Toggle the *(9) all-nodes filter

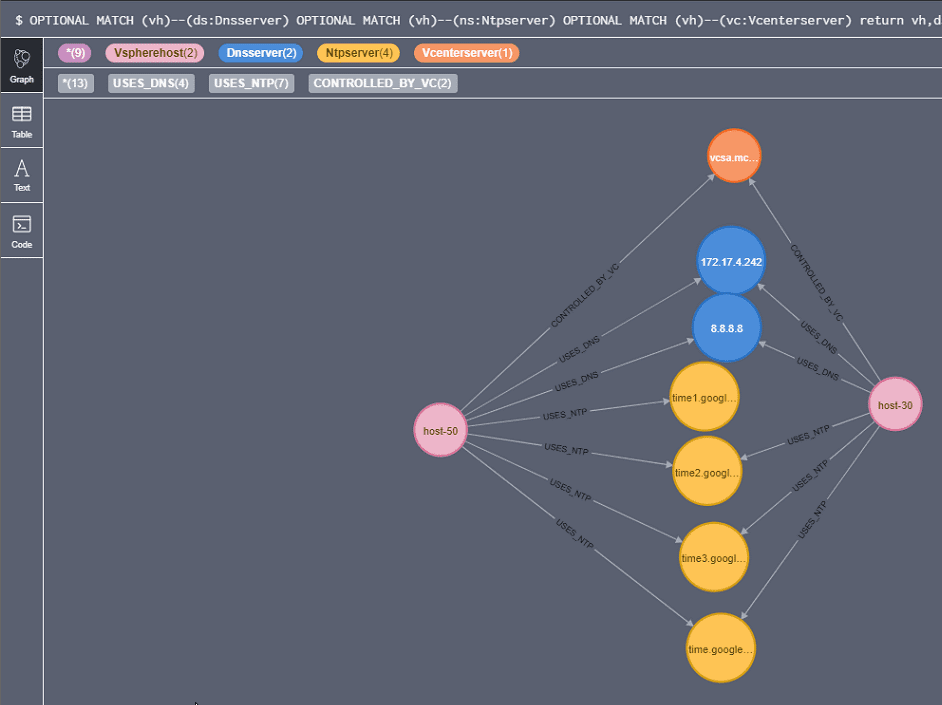click(74, 53)
